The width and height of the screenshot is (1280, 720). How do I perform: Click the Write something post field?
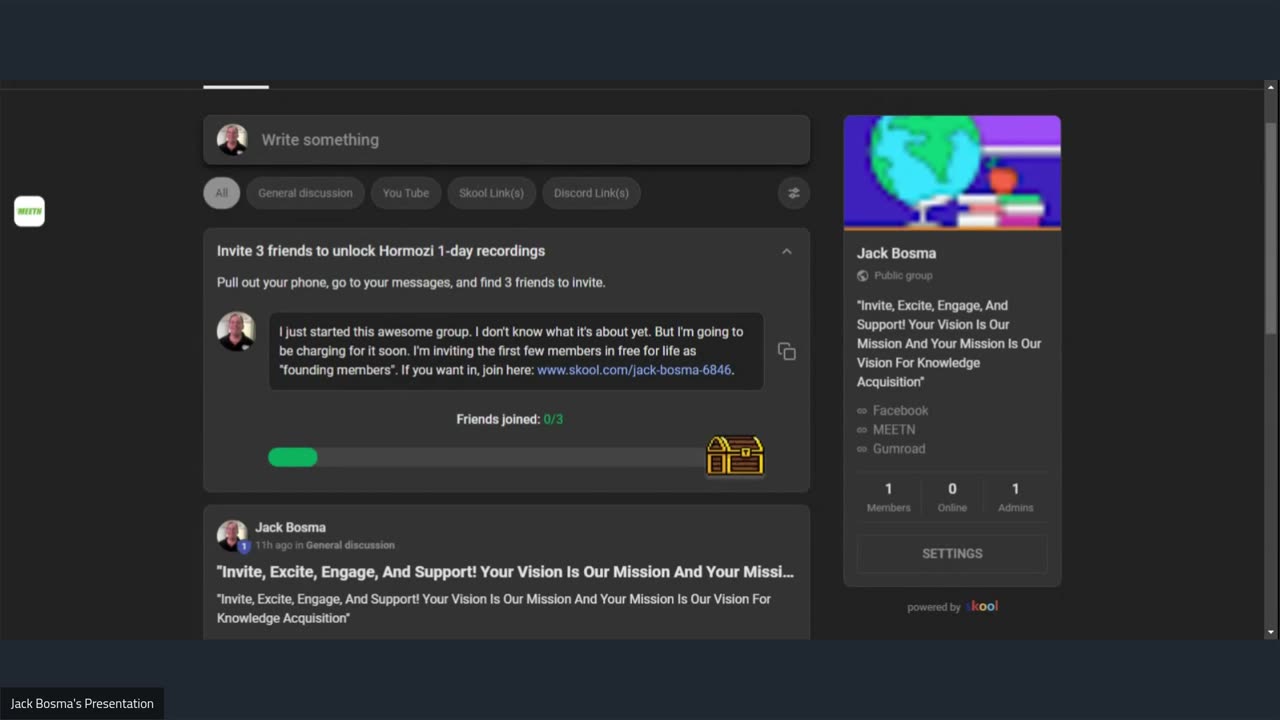(506, 140)
